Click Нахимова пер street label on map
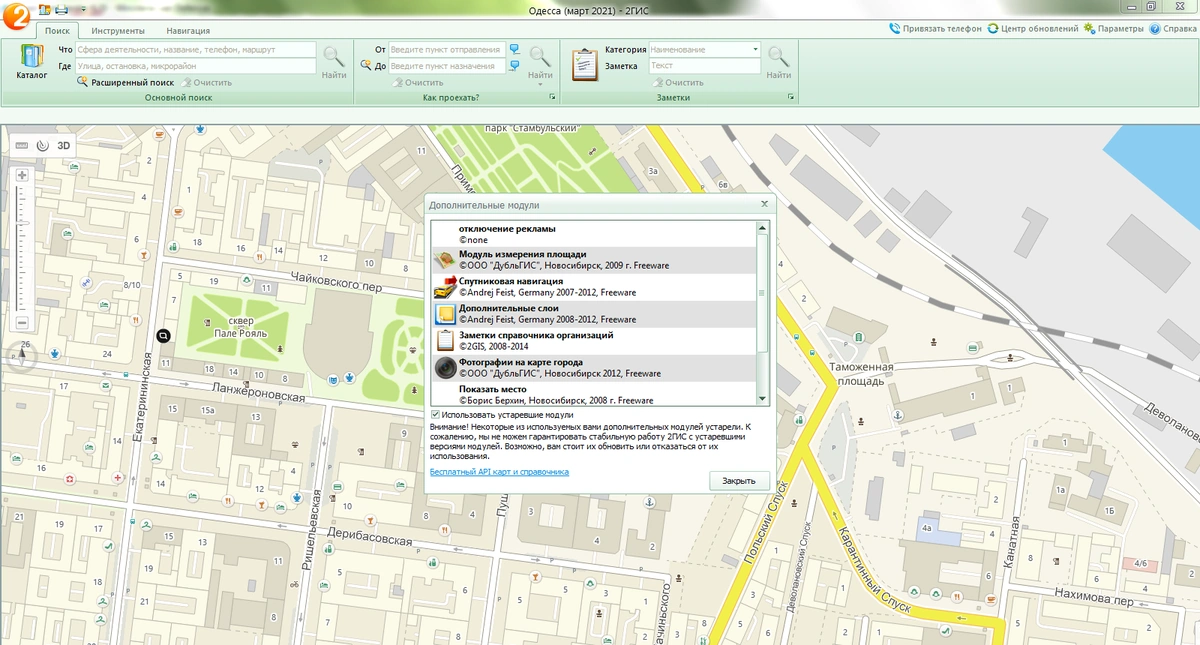The image size is (1200, 645). click(1092, 597)
